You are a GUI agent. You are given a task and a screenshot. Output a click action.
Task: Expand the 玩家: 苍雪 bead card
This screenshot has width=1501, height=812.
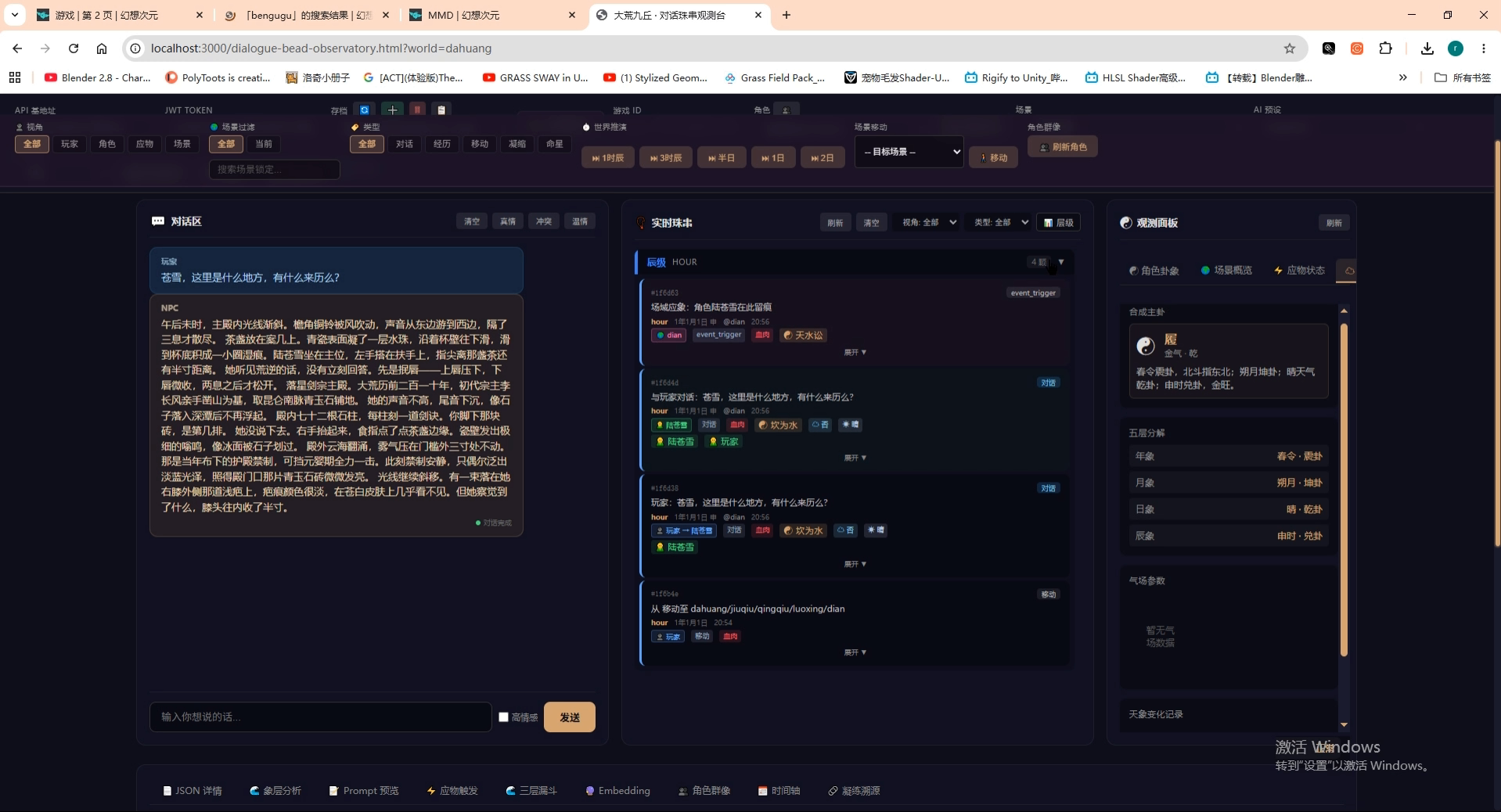click(x=855, y=565)
